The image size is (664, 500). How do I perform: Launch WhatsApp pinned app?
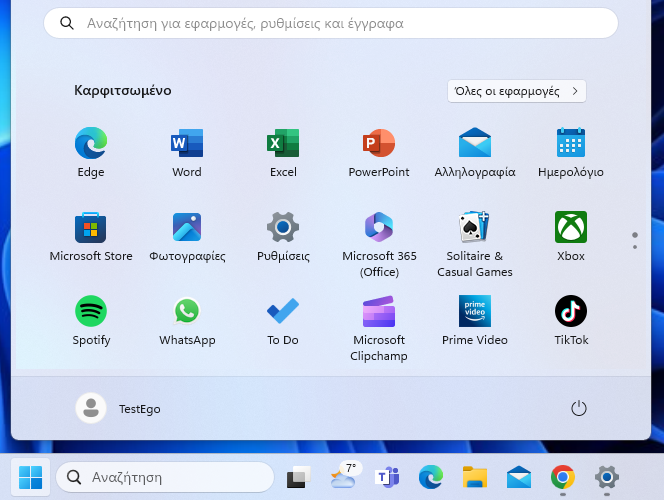(187, 321)
